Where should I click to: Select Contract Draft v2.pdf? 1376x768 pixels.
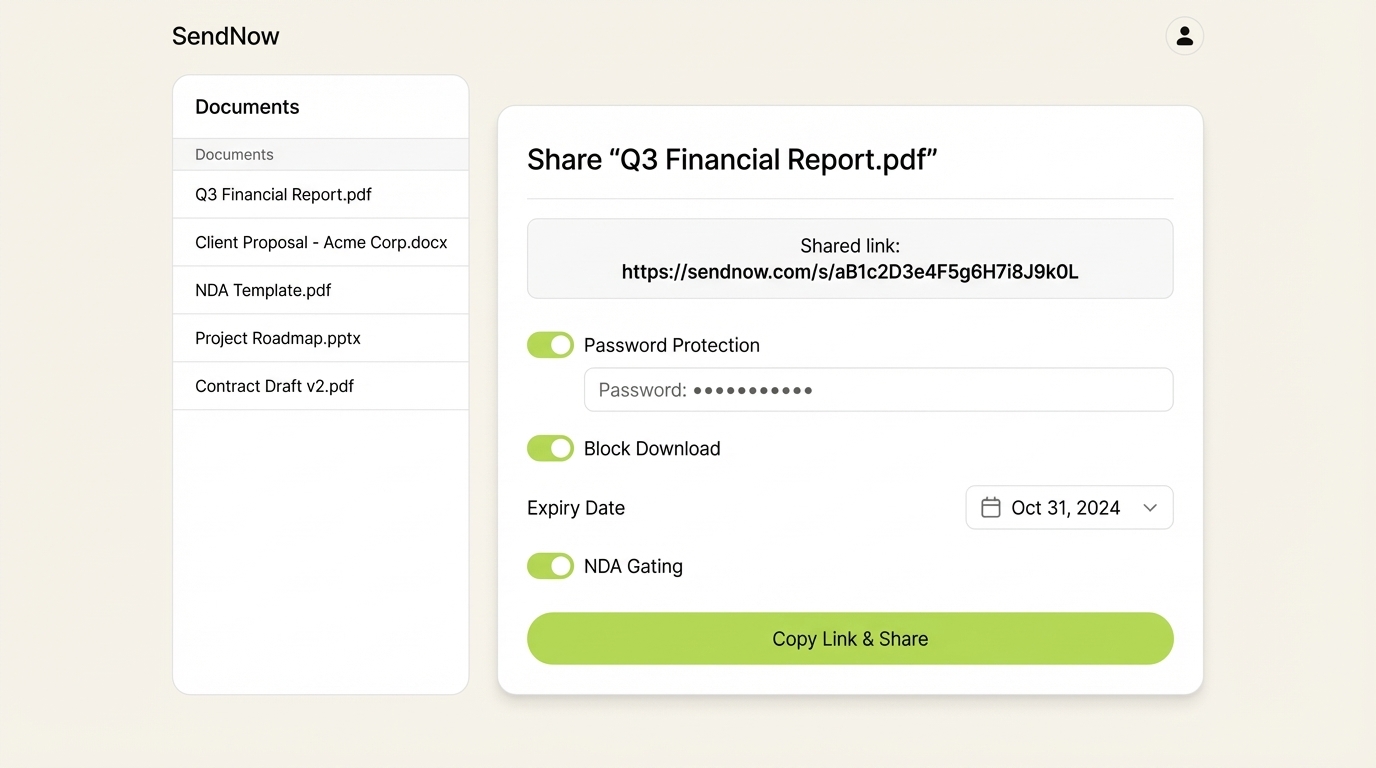tap(274, 385)
